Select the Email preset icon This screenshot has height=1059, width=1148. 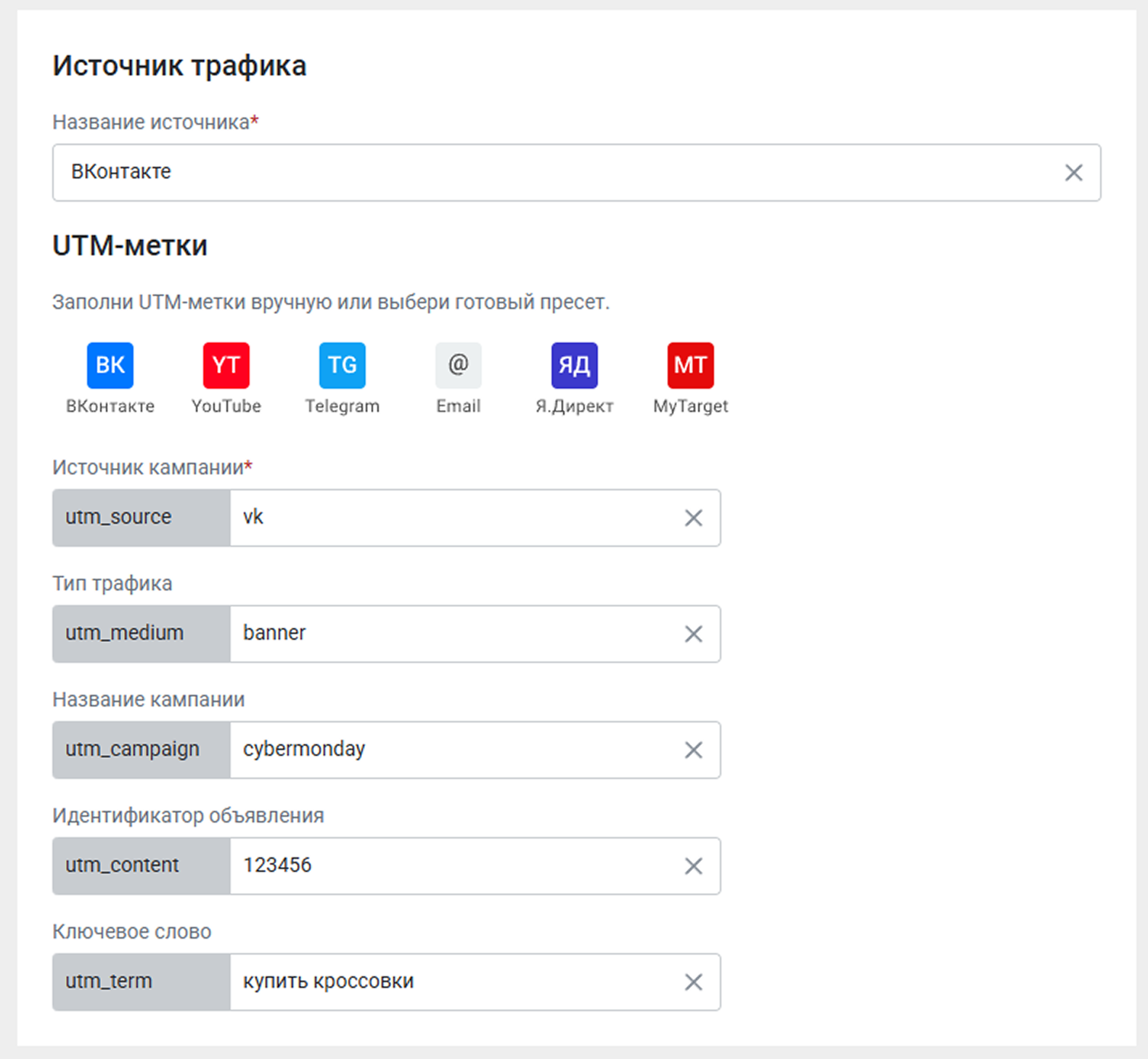458,366
